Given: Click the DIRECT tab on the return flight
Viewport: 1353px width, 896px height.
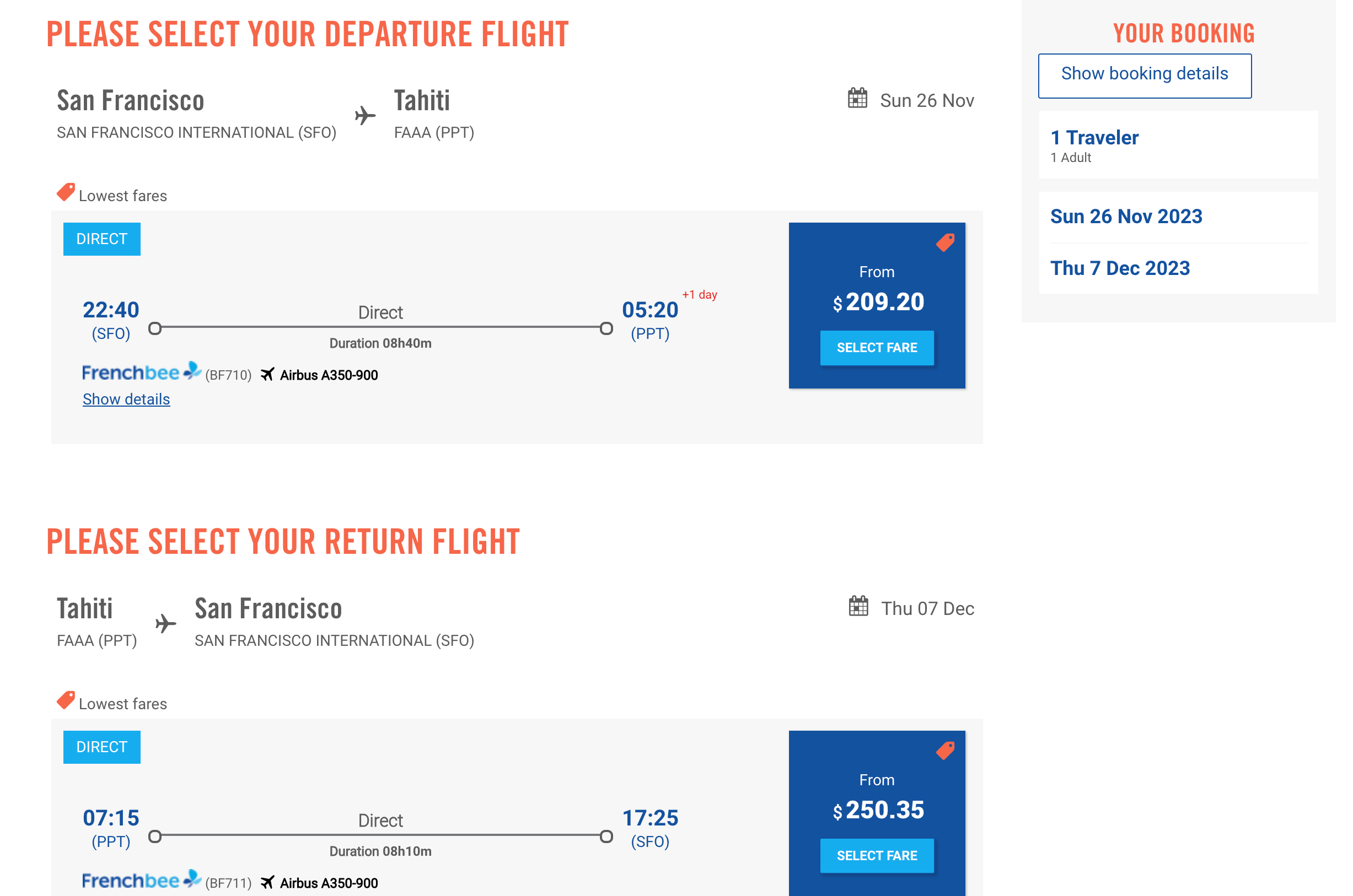Looking at the screenshot, I should pos(102,747).
